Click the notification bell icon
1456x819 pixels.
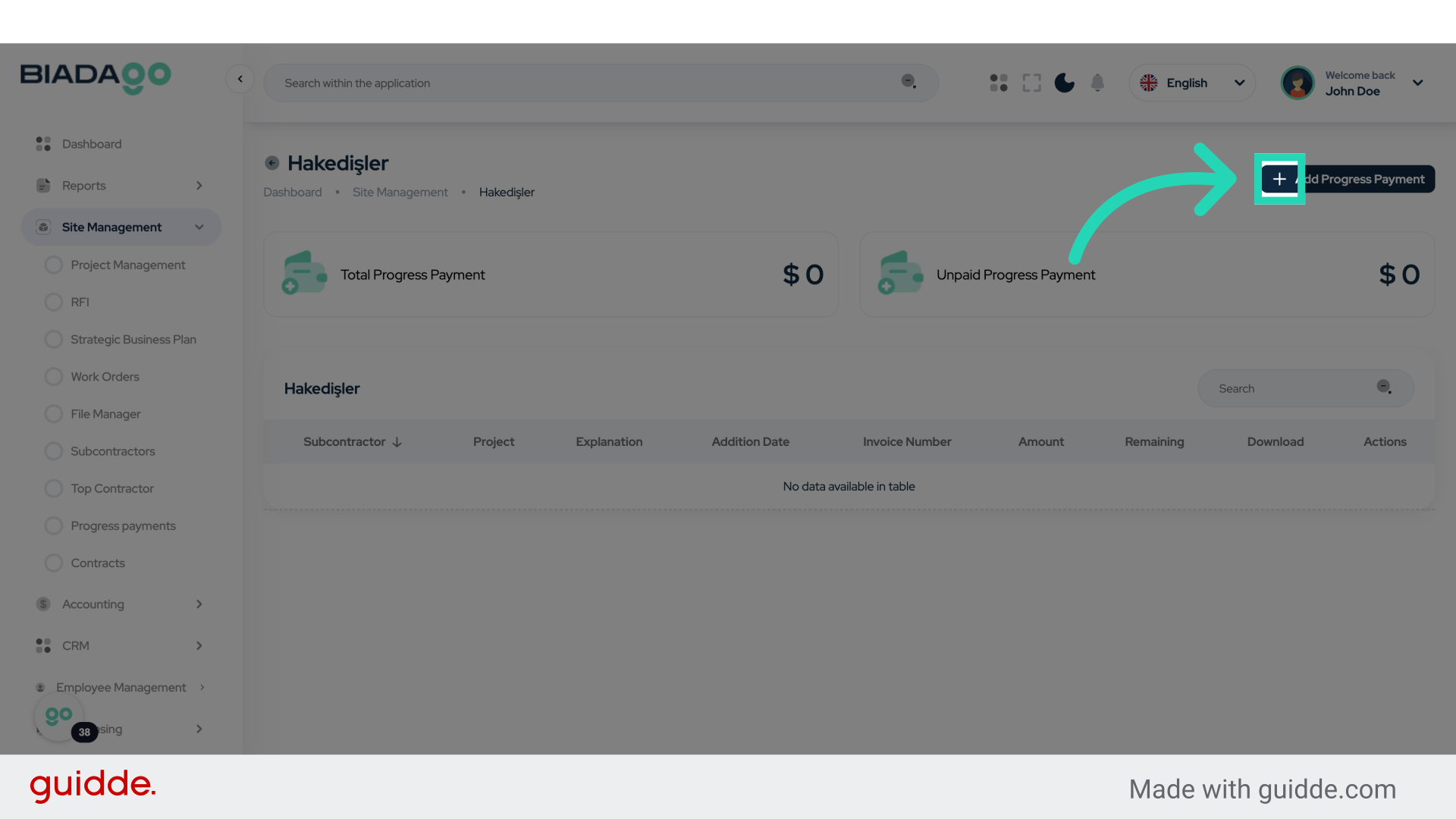(1097, 83)
